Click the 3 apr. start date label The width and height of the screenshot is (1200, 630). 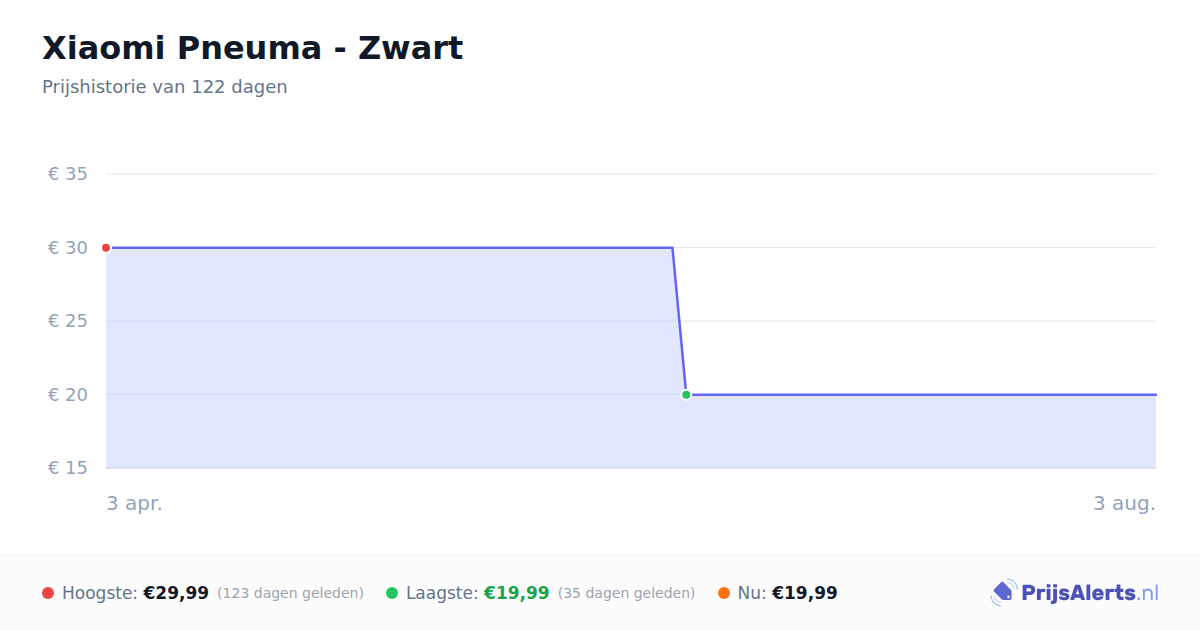pos(135,504)
